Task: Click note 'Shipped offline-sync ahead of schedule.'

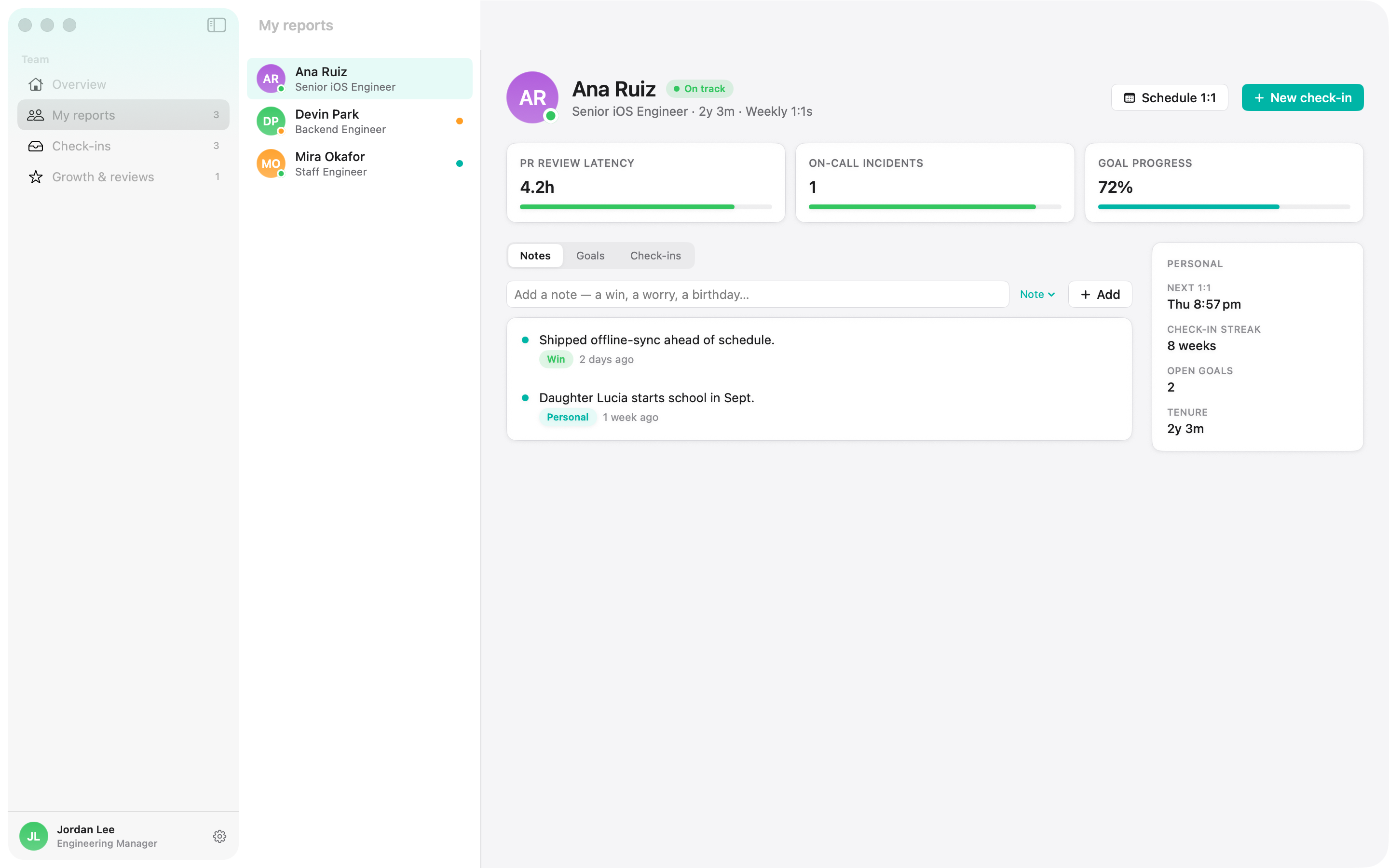Action: point(656,340)
